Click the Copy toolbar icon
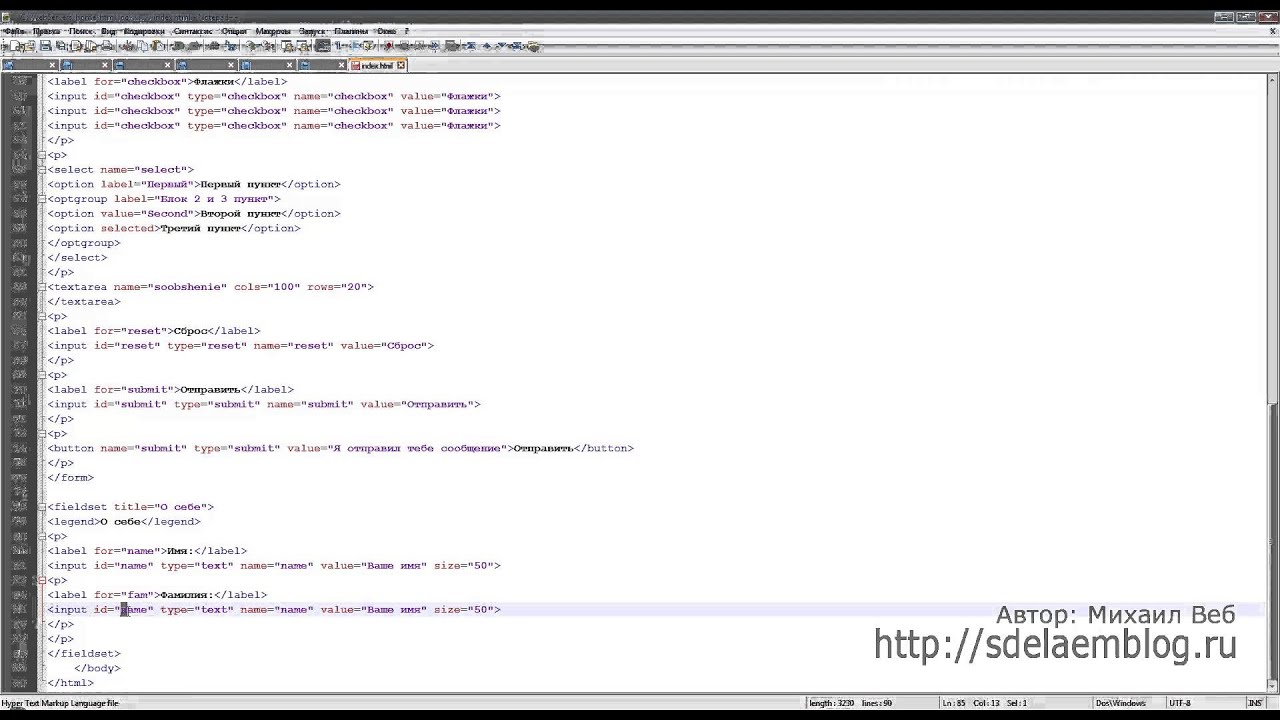The image size is (1280, 720). click(143, 46)
